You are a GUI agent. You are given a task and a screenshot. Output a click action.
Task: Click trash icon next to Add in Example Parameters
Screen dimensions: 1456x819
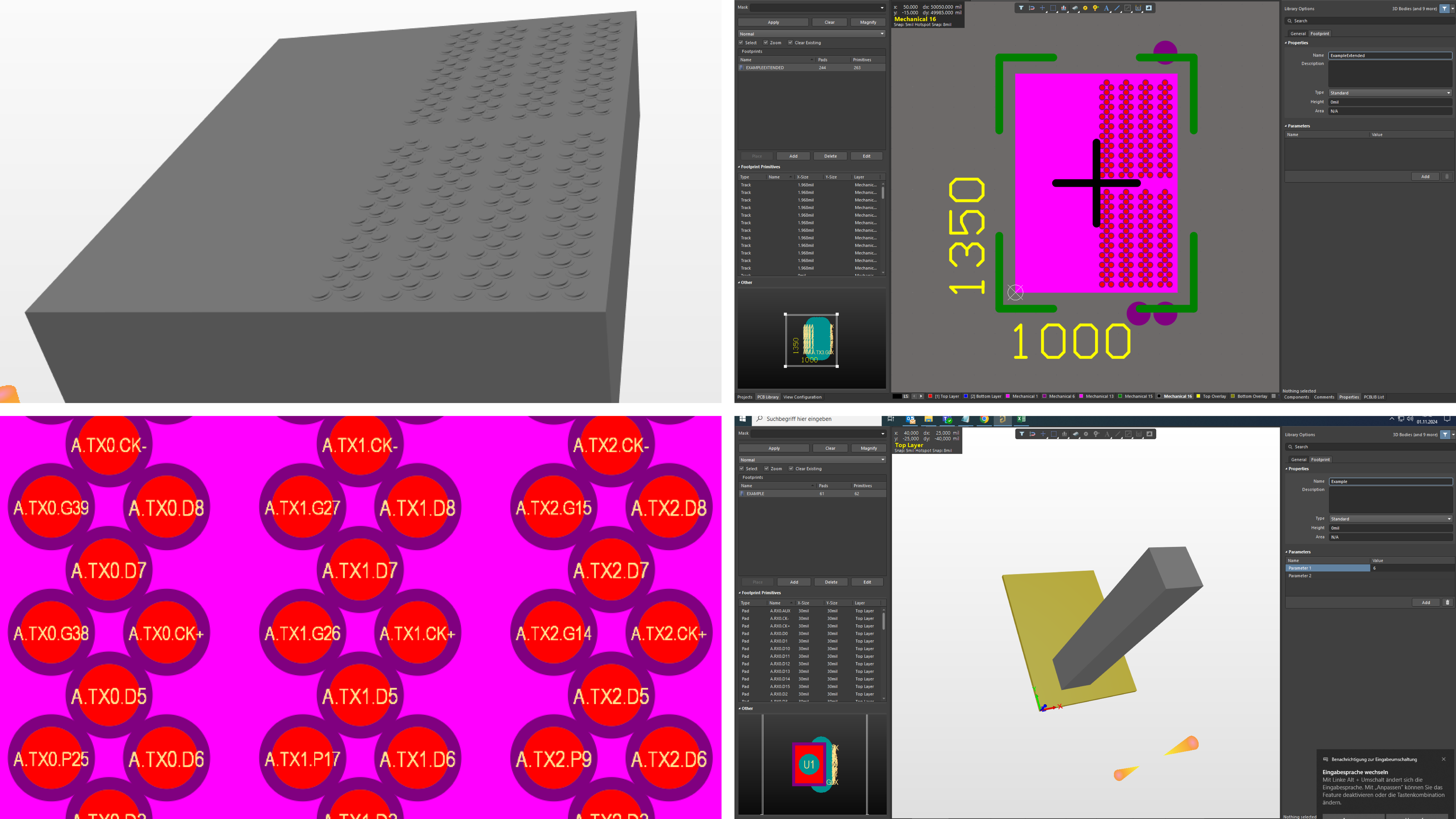(1447, 603)
